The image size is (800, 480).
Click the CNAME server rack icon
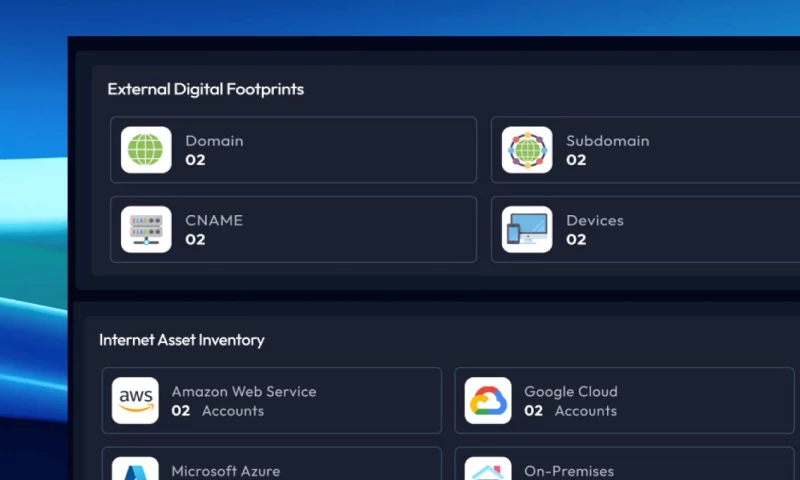146,230
